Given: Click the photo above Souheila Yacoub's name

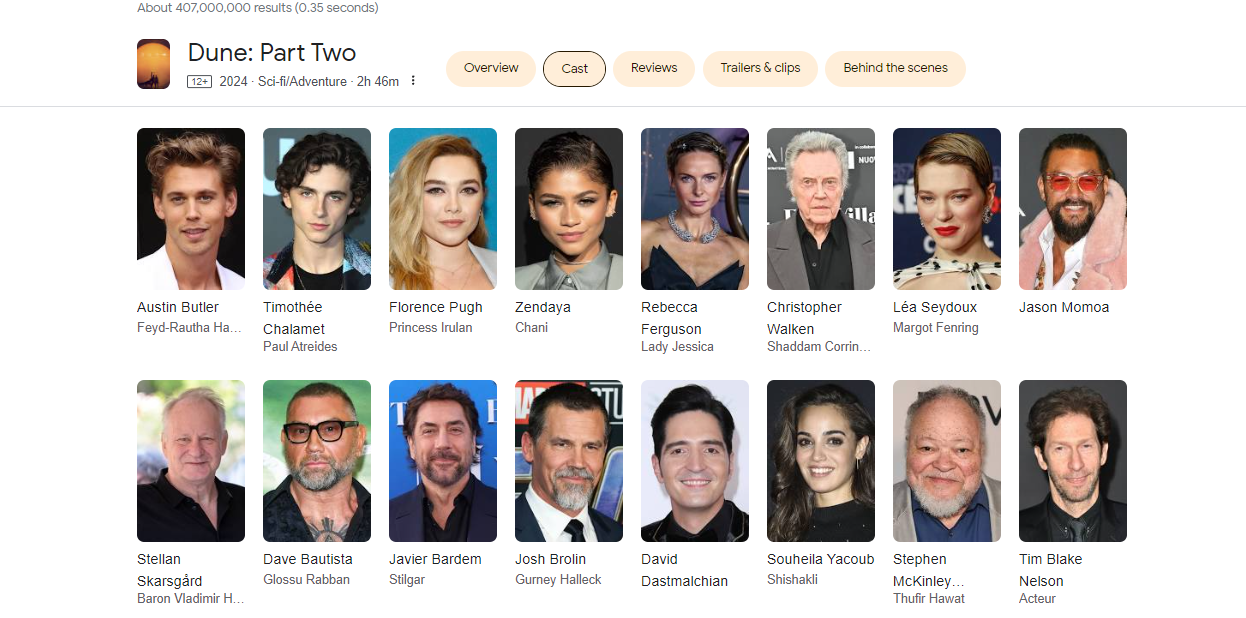Looking at the screenshot, I should coord(821,461).
